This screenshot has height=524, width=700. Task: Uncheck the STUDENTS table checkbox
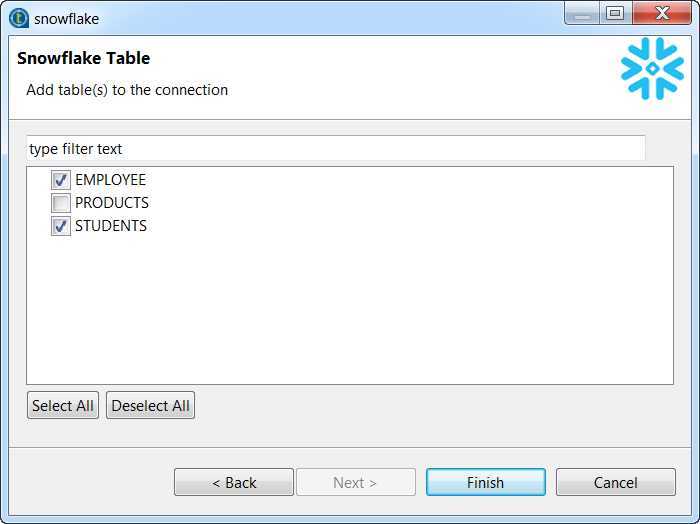tap(61, 227)
